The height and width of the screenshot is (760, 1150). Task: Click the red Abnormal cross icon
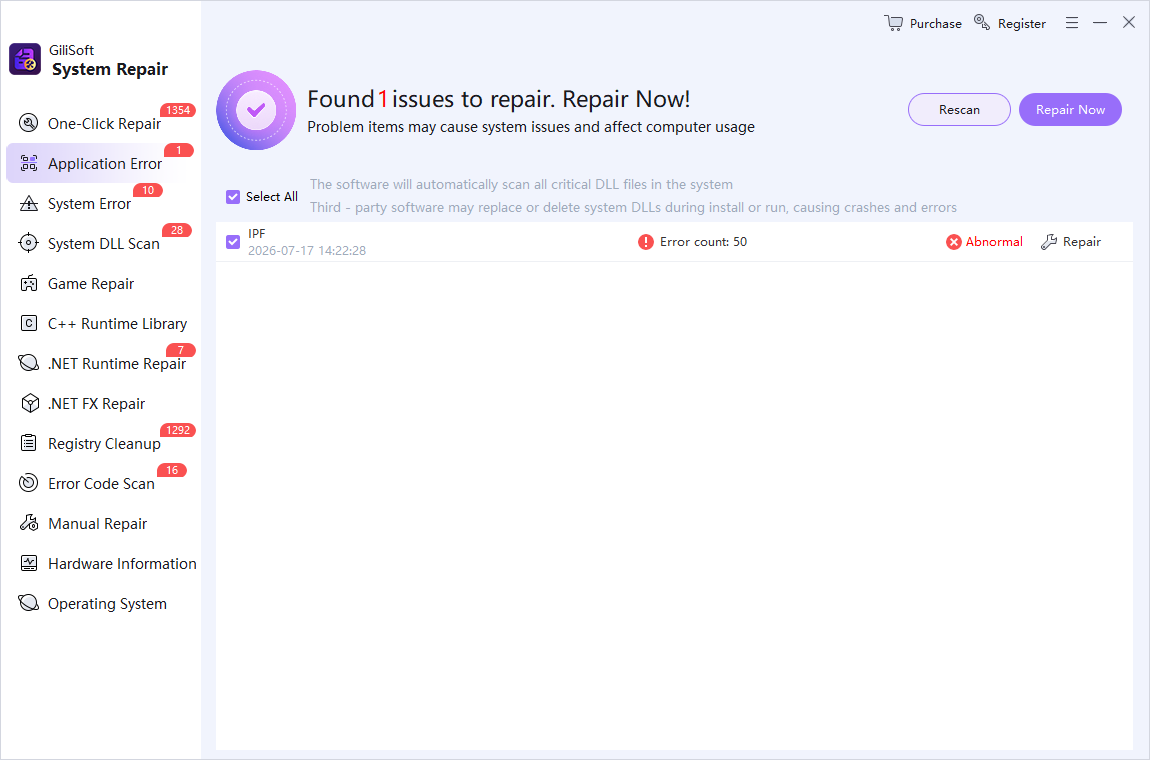coord(953,242)
